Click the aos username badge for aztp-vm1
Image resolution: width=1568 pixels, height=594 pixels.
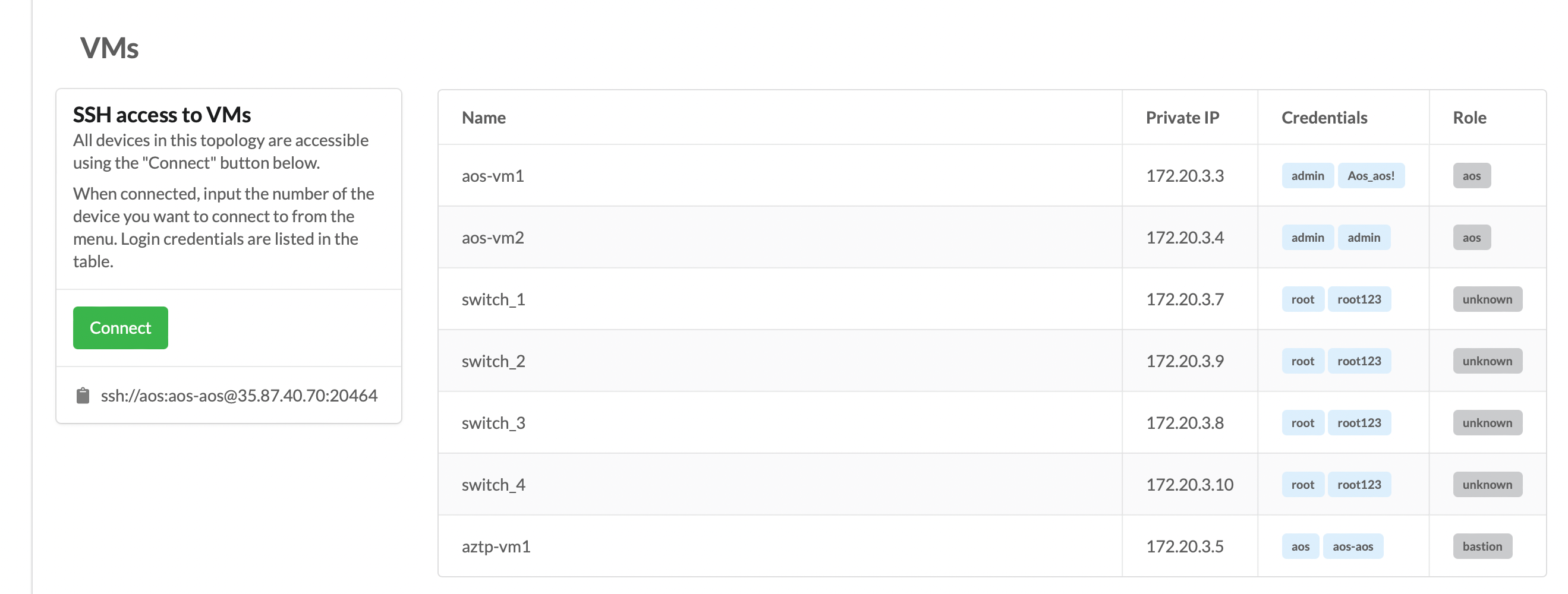point(1300,546)
